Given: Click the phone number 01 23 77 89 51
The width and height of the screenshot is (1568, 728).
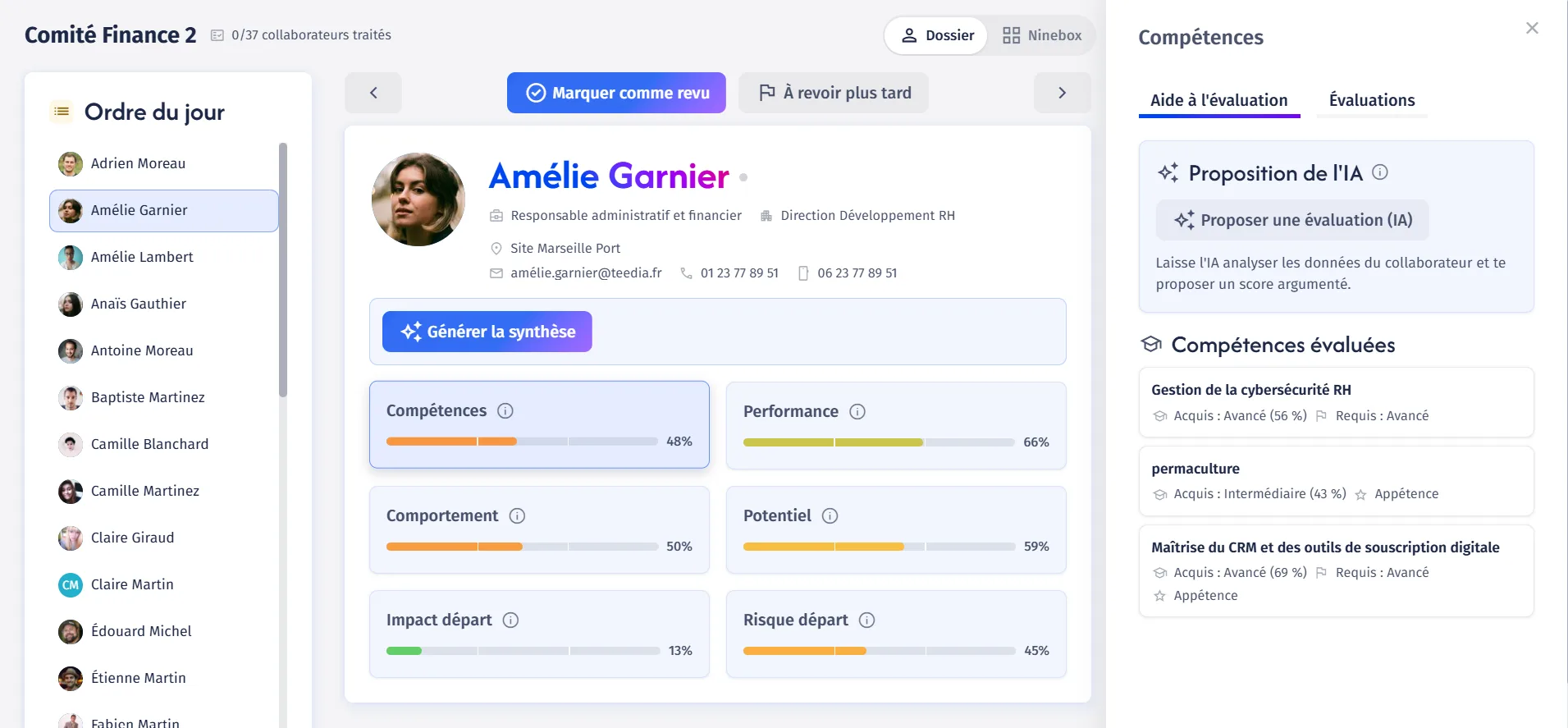Looking at the screenshot, I should tap(739, 273).
